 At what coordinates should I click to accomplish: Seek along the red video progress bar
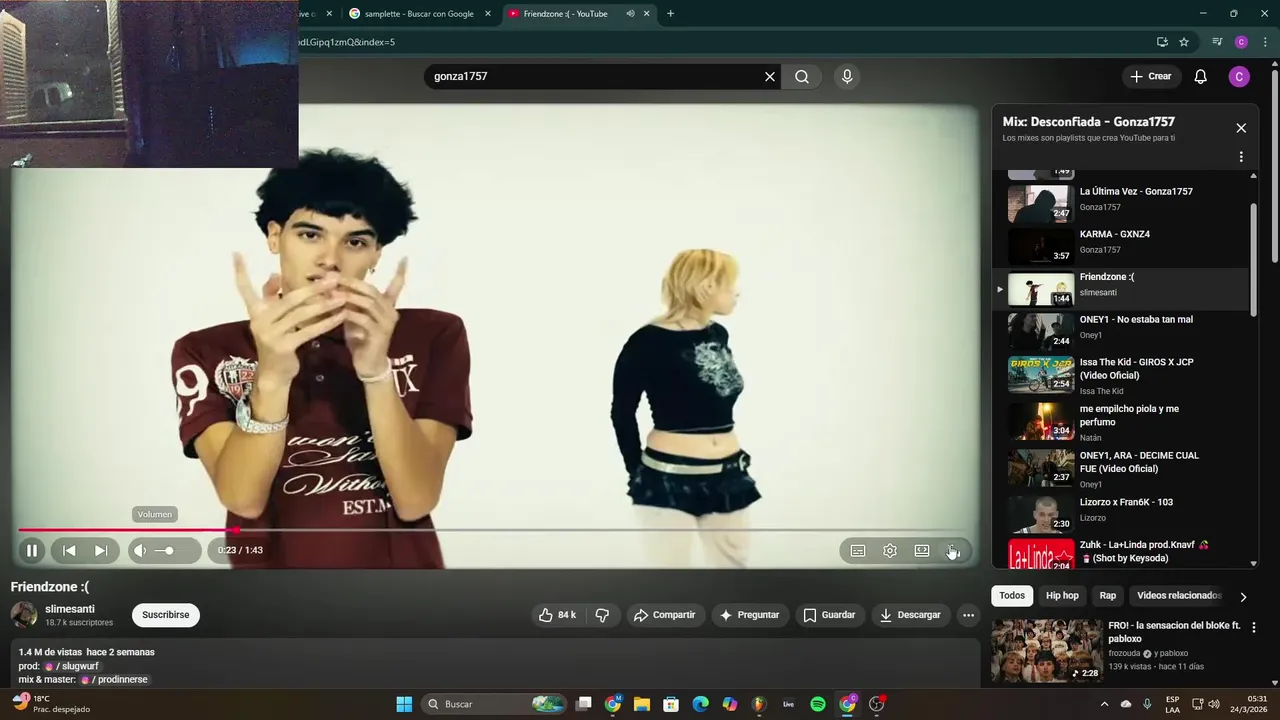pyautogui.click(x=494, y=530)
